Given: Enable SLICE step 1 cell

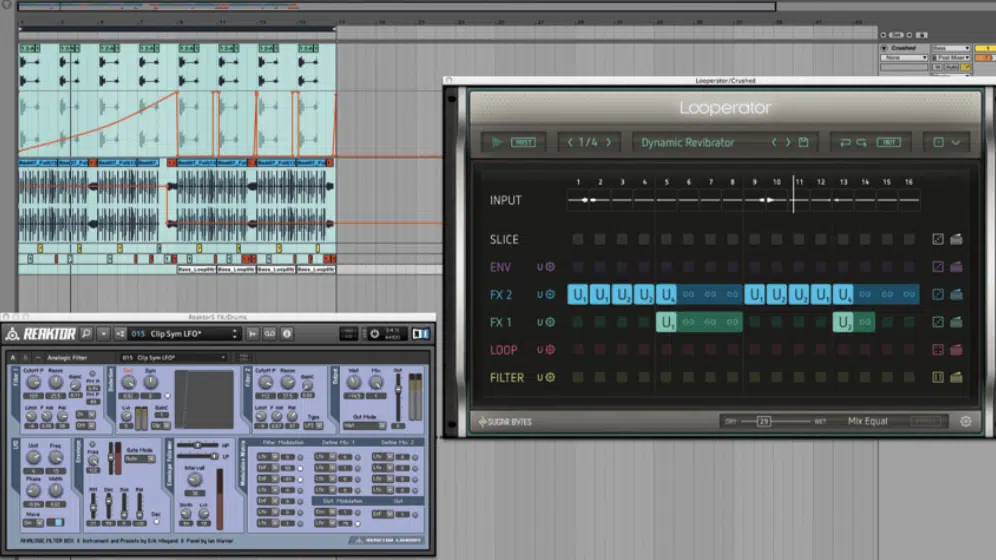Looking at the screenshot, I should [x=577, y=239].
